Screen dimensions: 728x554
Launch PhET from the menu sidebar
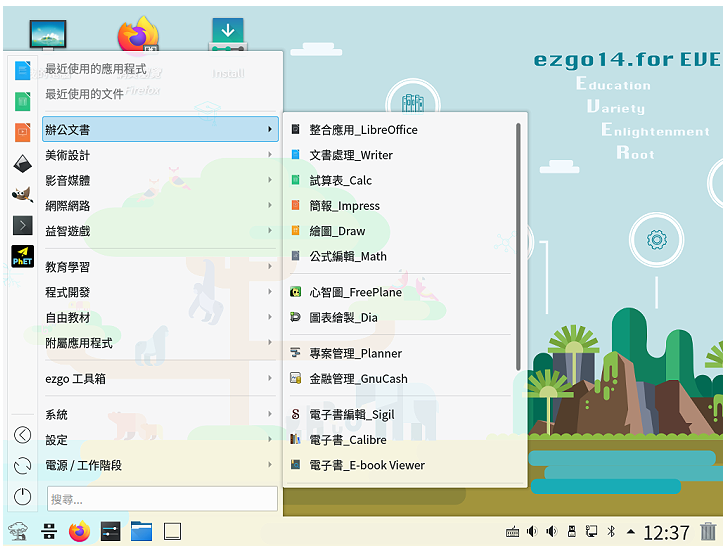22,256
